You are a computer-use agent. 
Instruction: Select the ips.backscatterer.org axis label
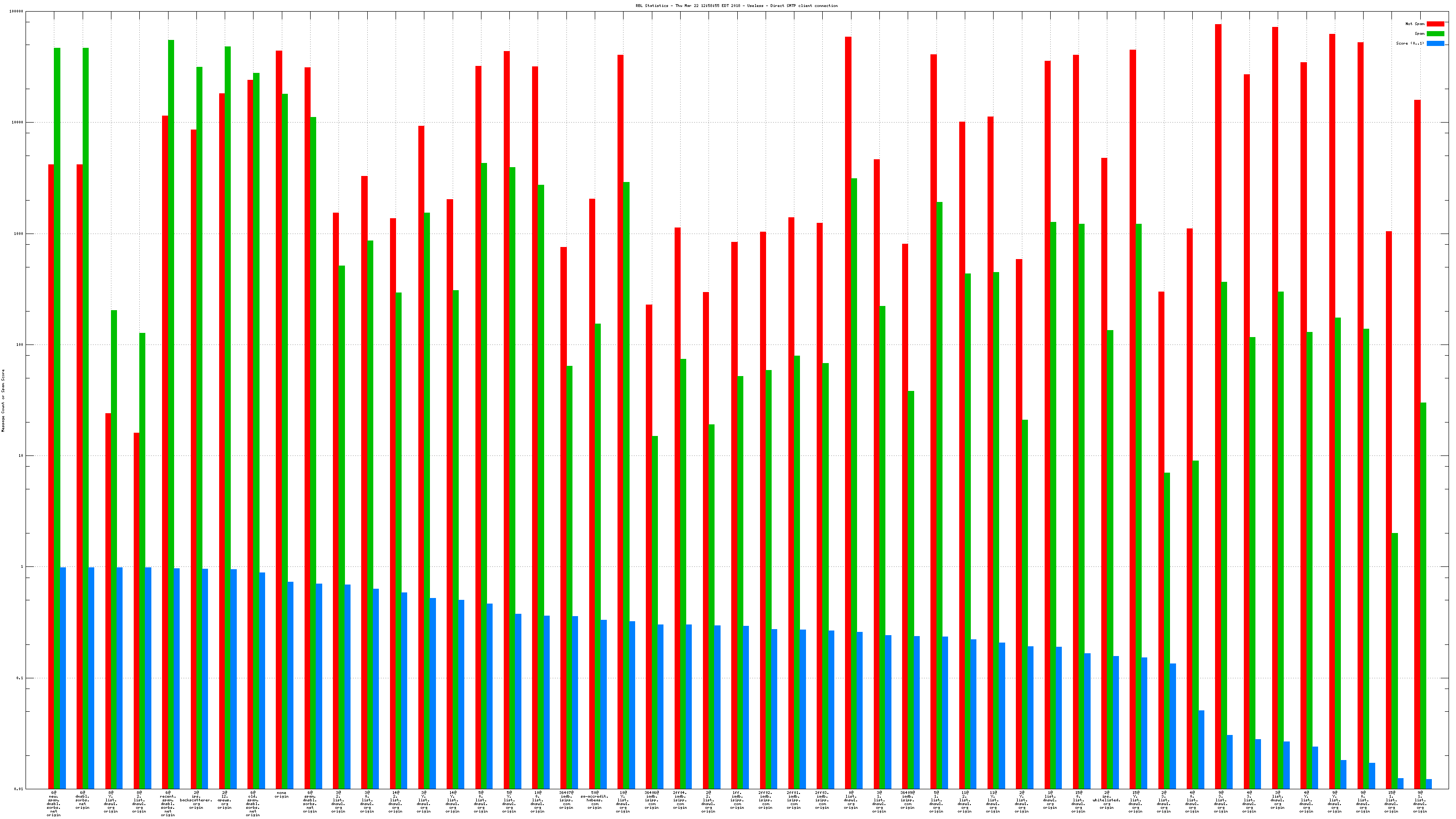coord(196,800)
